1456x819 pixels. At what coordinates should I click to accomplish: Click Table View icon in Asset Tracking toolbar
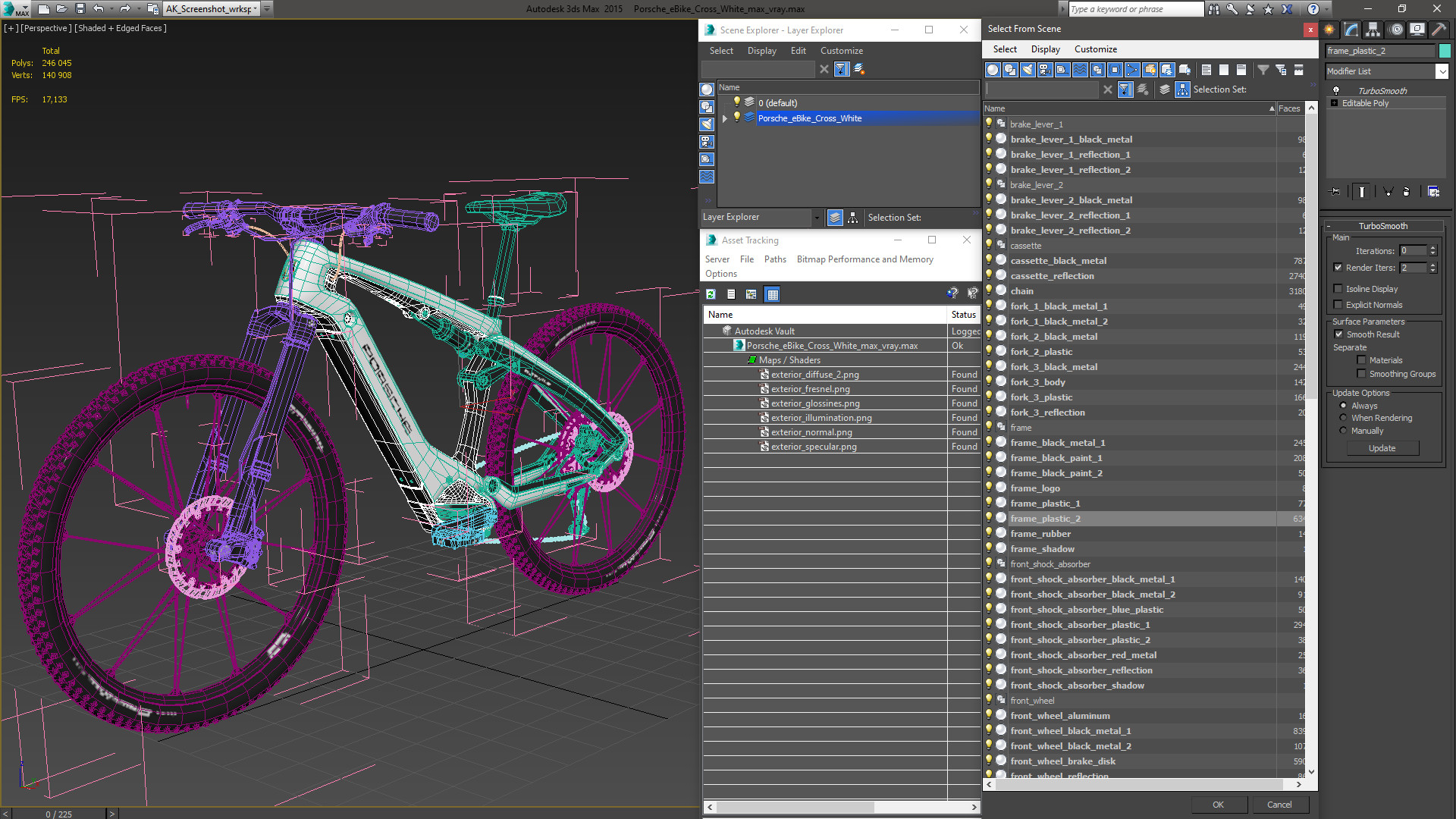[x=772, y=294]
